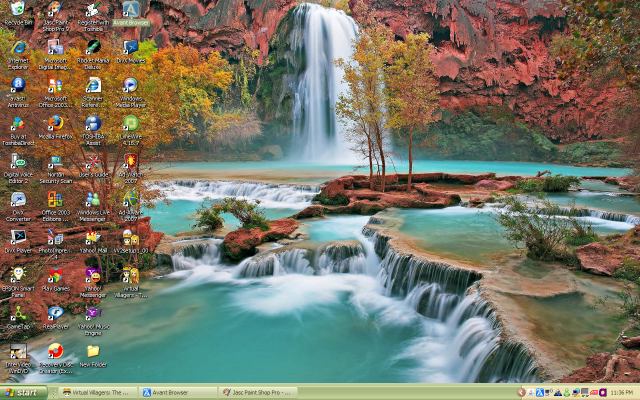The image size is (640, 400).
Task: Select the GameTap desktop icon
Action: pos(18,313)
